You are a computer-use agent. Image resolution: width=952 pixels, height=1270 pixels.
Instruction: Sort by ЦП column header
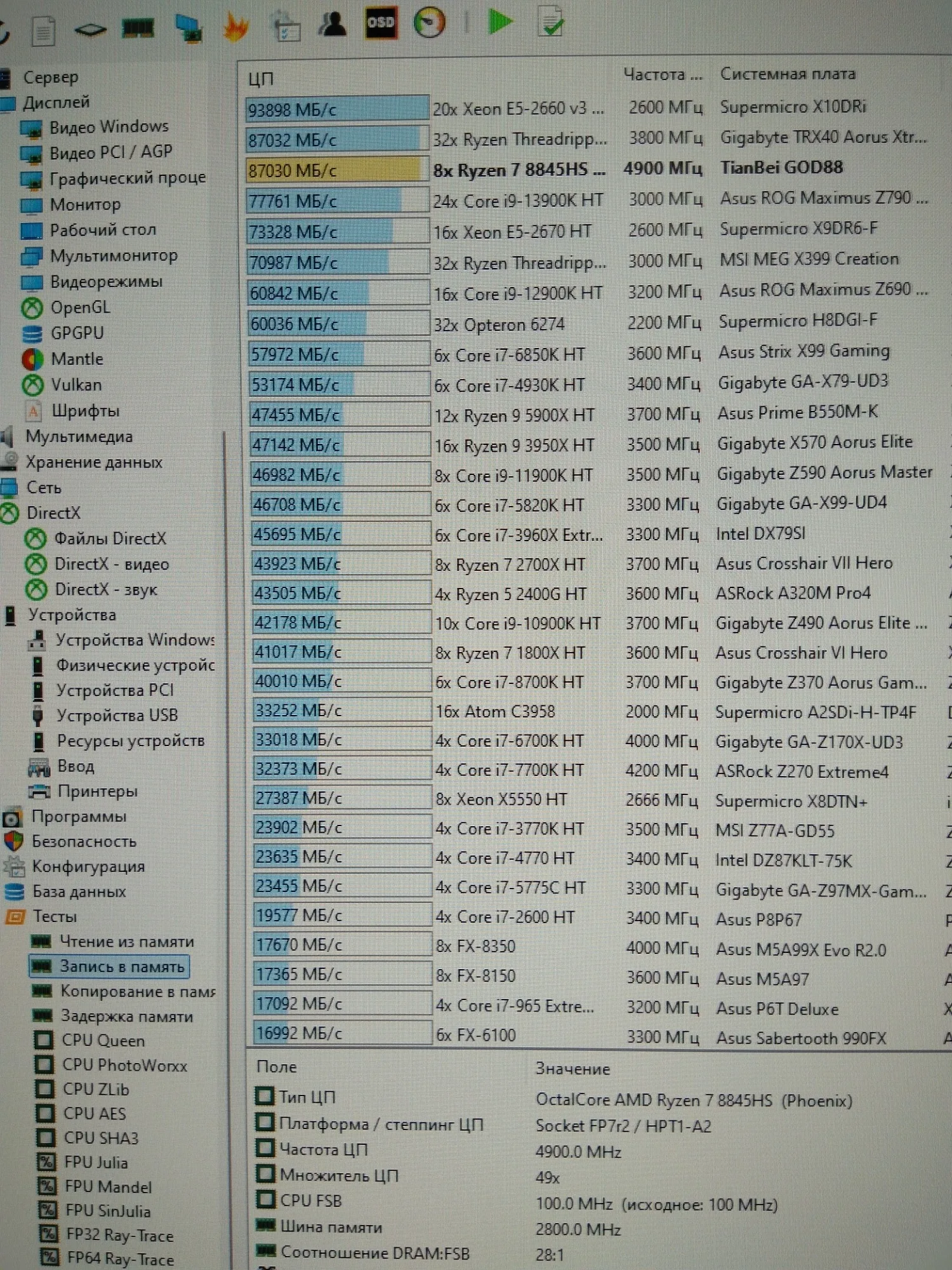261,79
